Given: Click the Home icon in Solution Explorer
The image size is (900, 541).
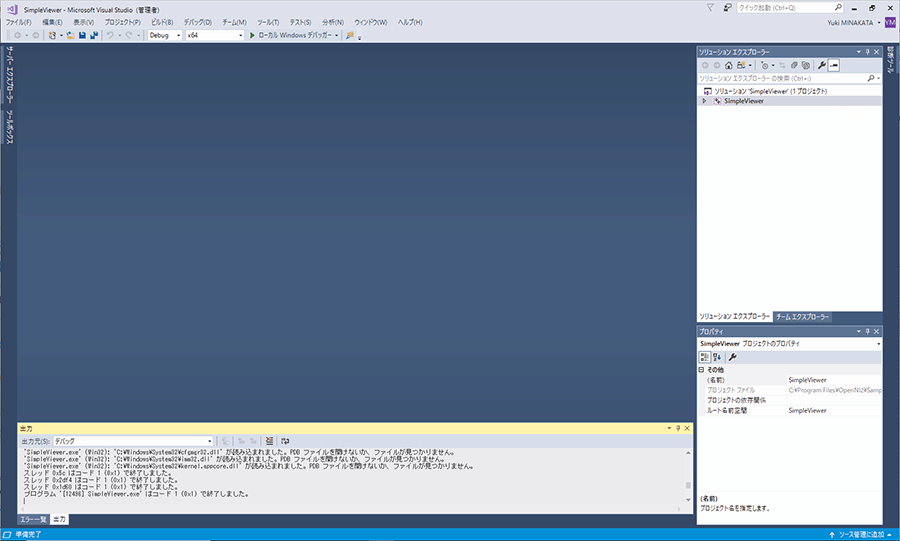Looking at the screenshot, I should [729, 65].
